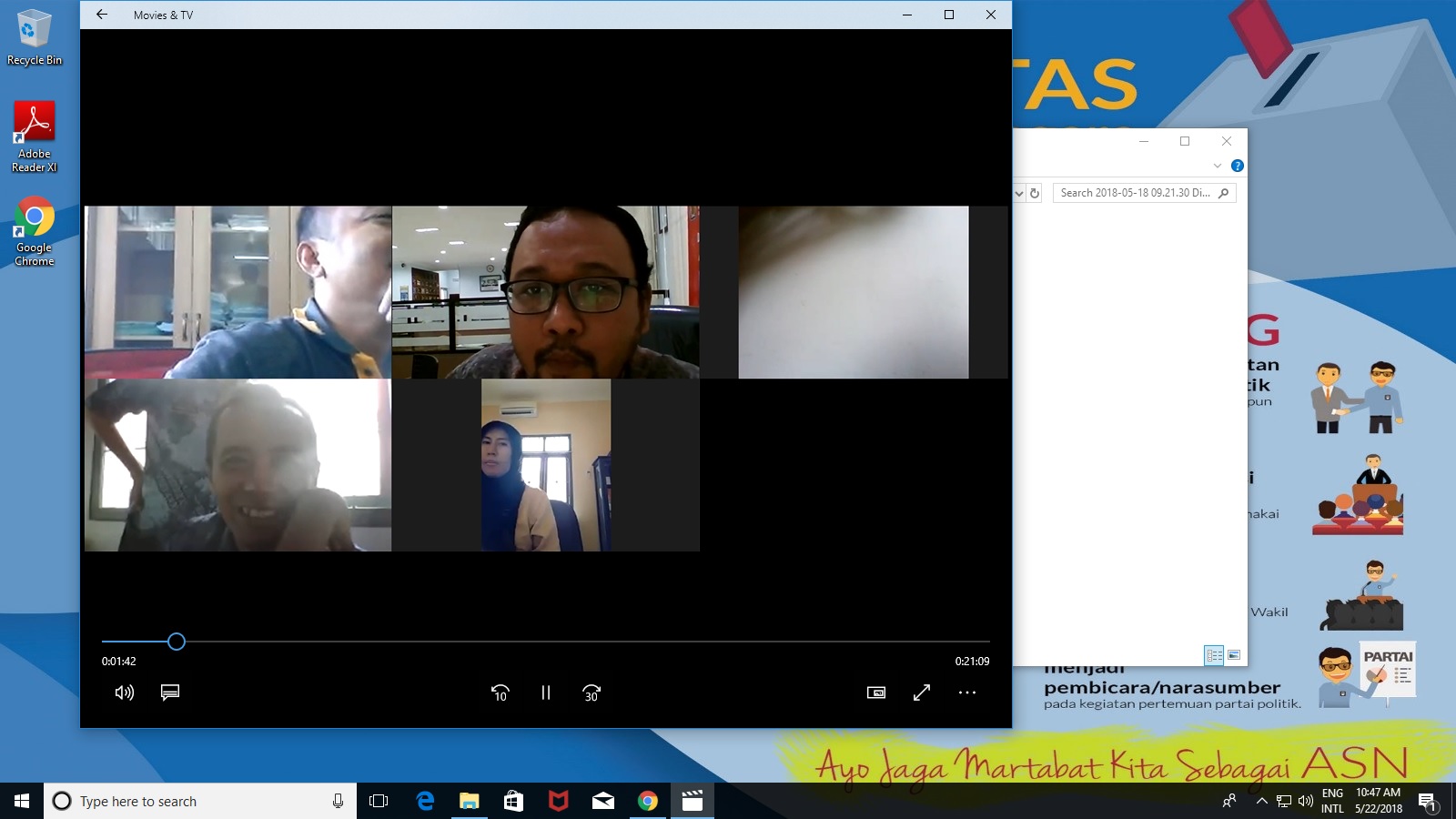
Task: Open the more options ellipsis menu
Action: click(967, 693)
